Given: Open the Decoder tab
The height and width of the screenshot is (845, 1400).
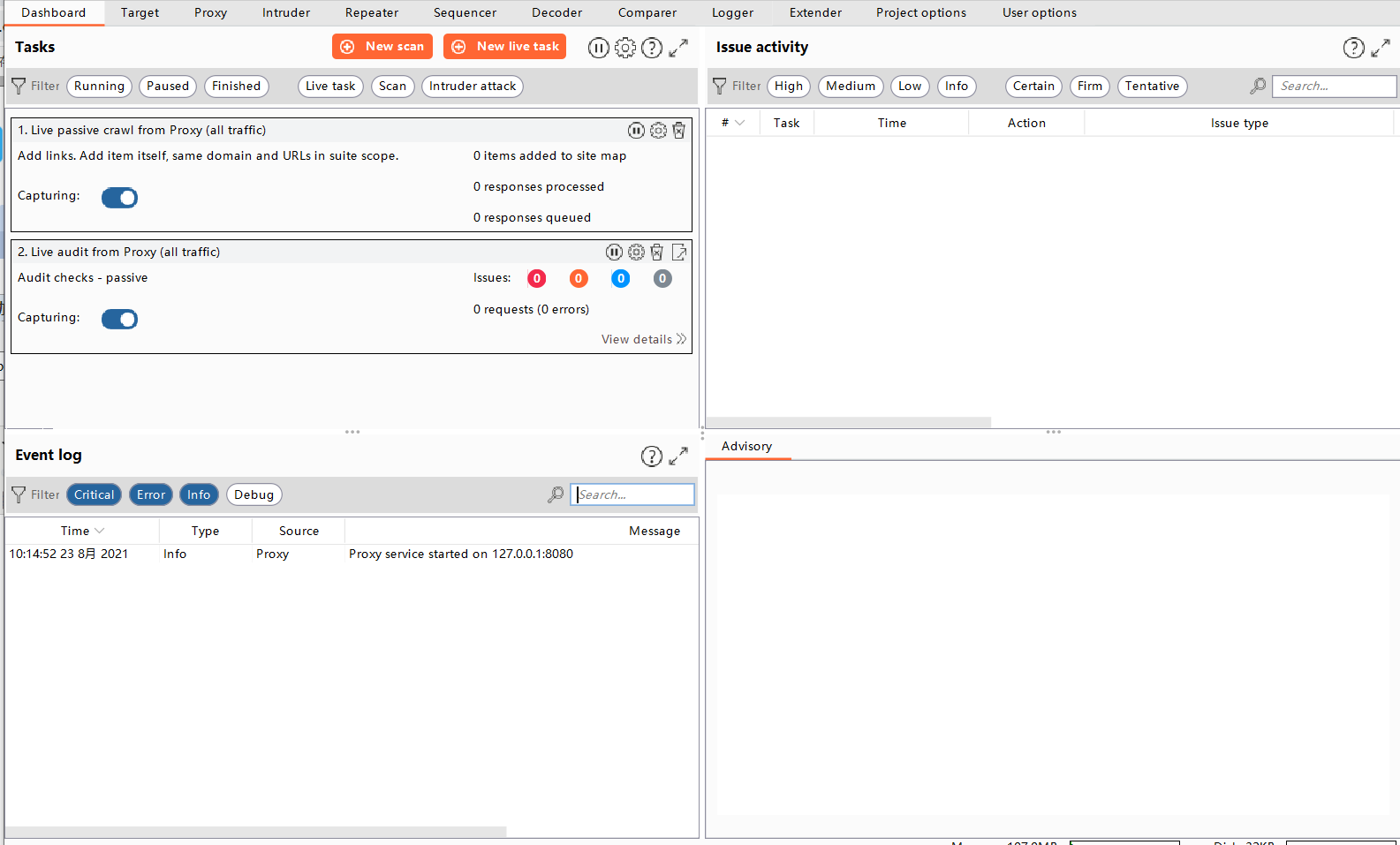Looking at the screenshot, I should (x=557, y=13).
